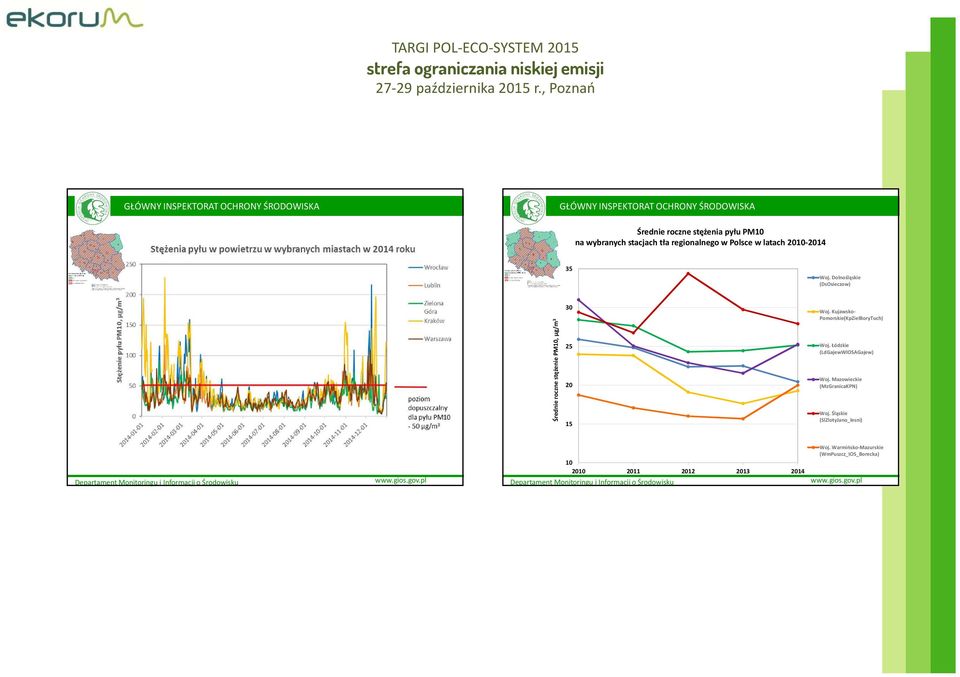Select the Woj. Łódzkie legend entry
Screen dimensions: 960x677
[841, 349]
